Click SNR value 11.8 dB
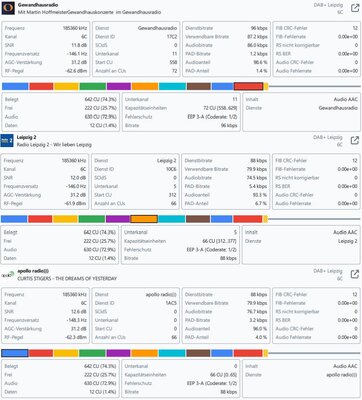The width and height of the screenshot is (362, 400). (x=79, y=45)
